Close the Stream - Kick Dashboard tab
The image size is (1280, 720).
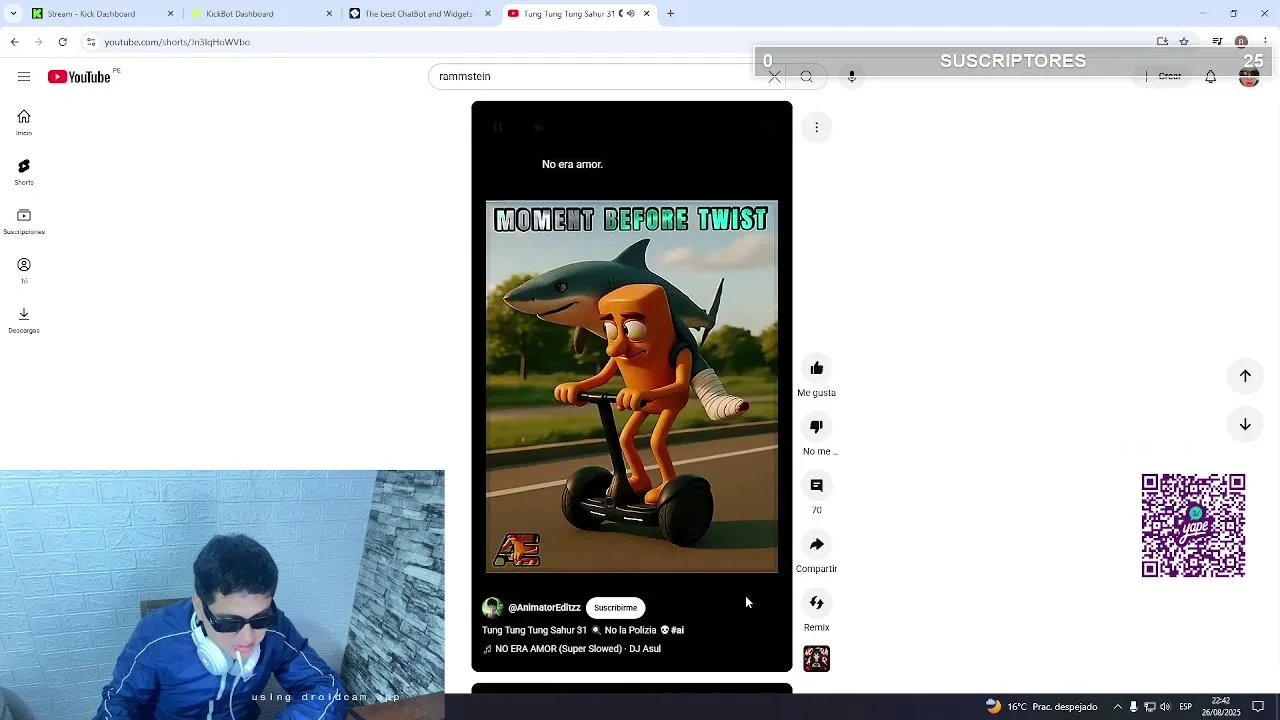170,14
